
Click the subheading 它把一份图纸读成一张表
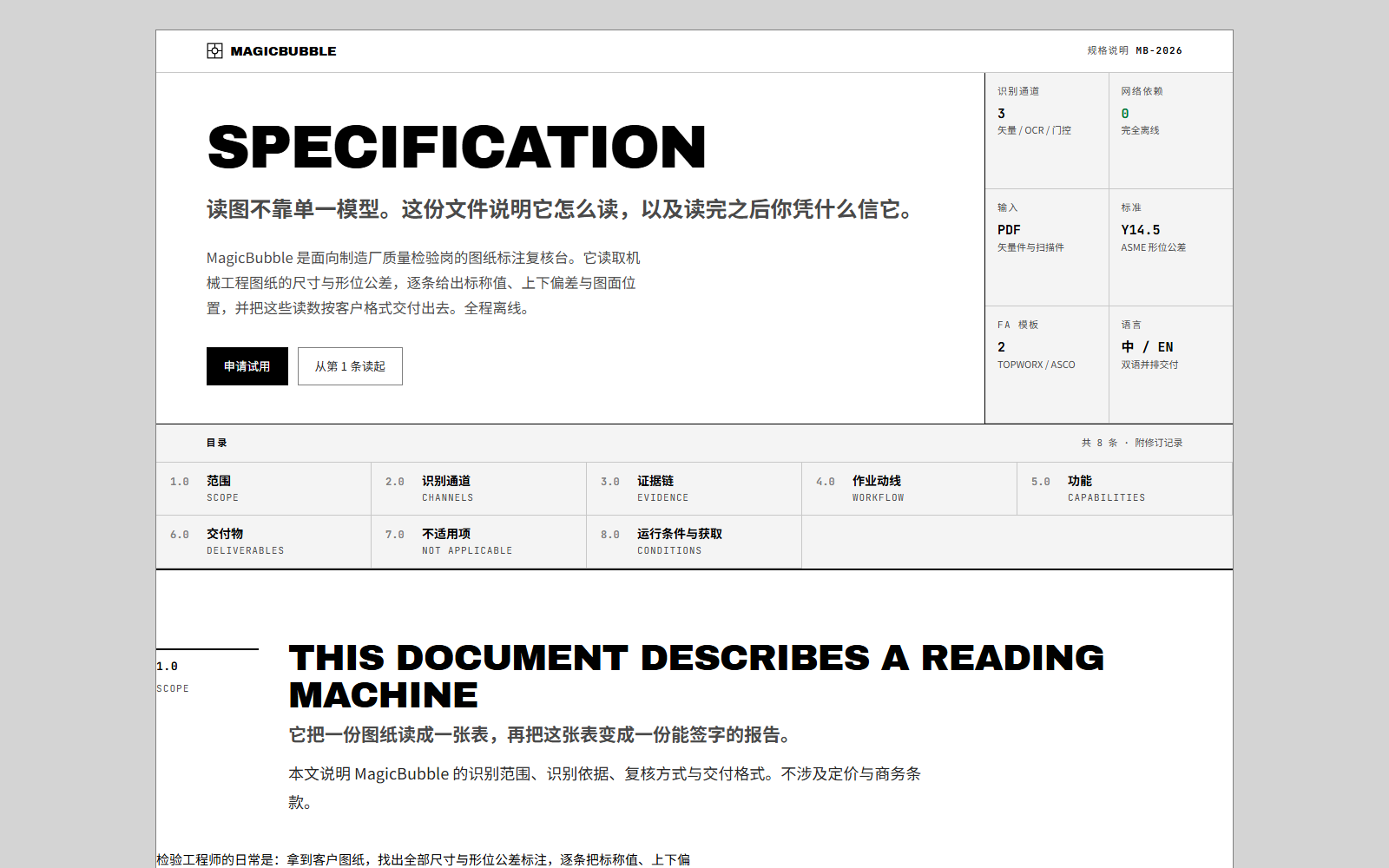tap(540, 735)
